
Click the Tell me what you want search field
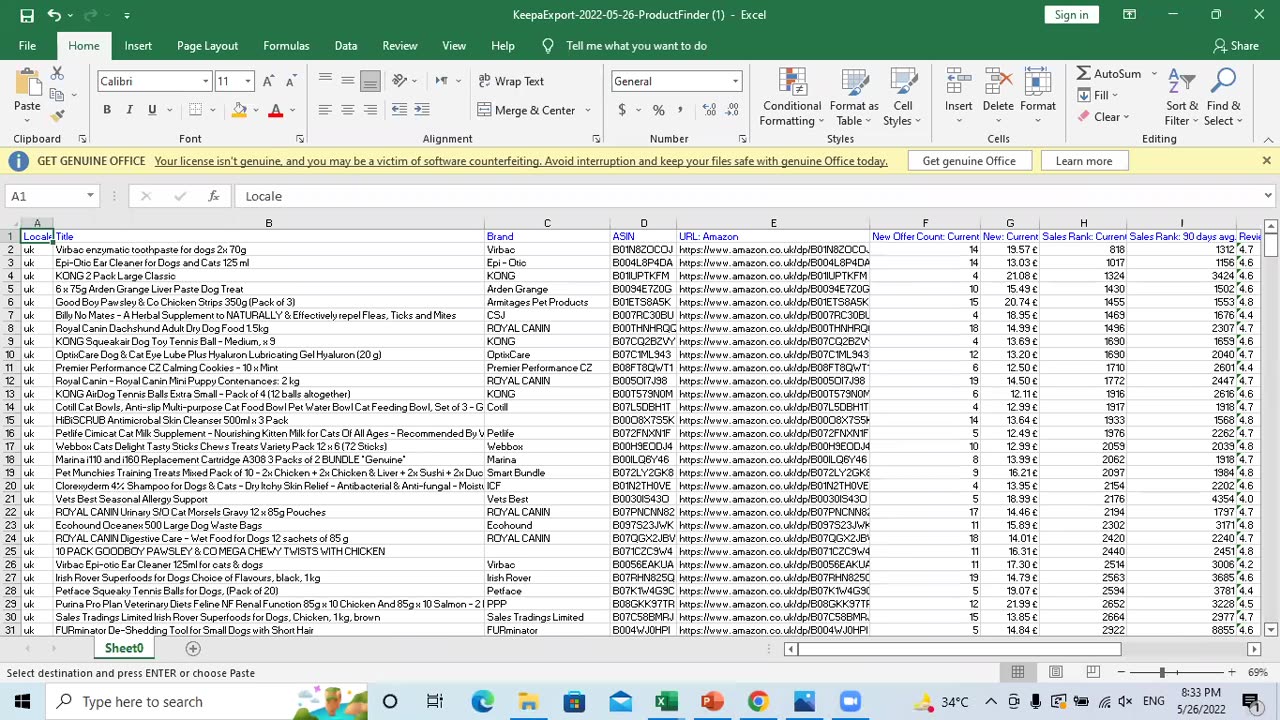[636, 46]
